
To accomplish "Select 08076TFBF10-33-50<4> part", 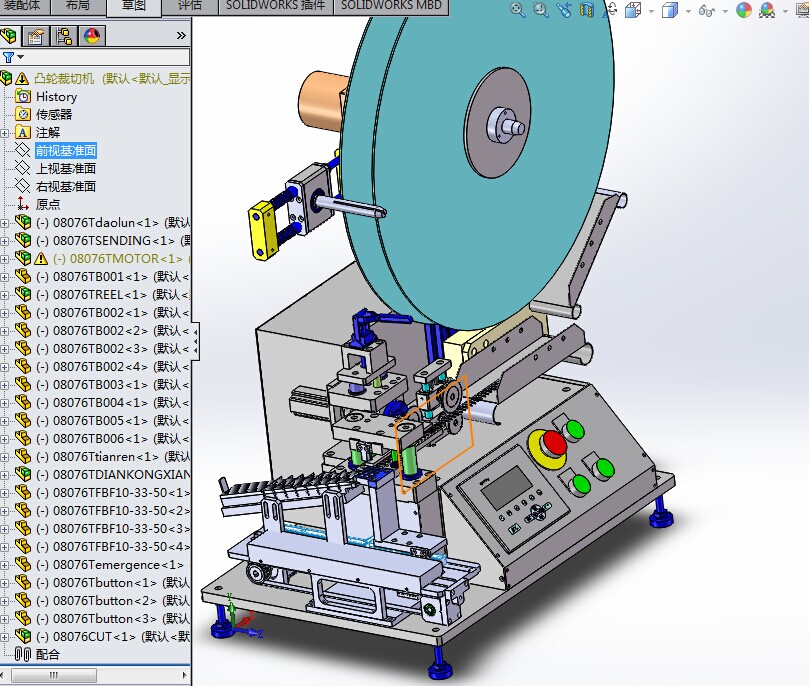I will (x=112, y=547).
